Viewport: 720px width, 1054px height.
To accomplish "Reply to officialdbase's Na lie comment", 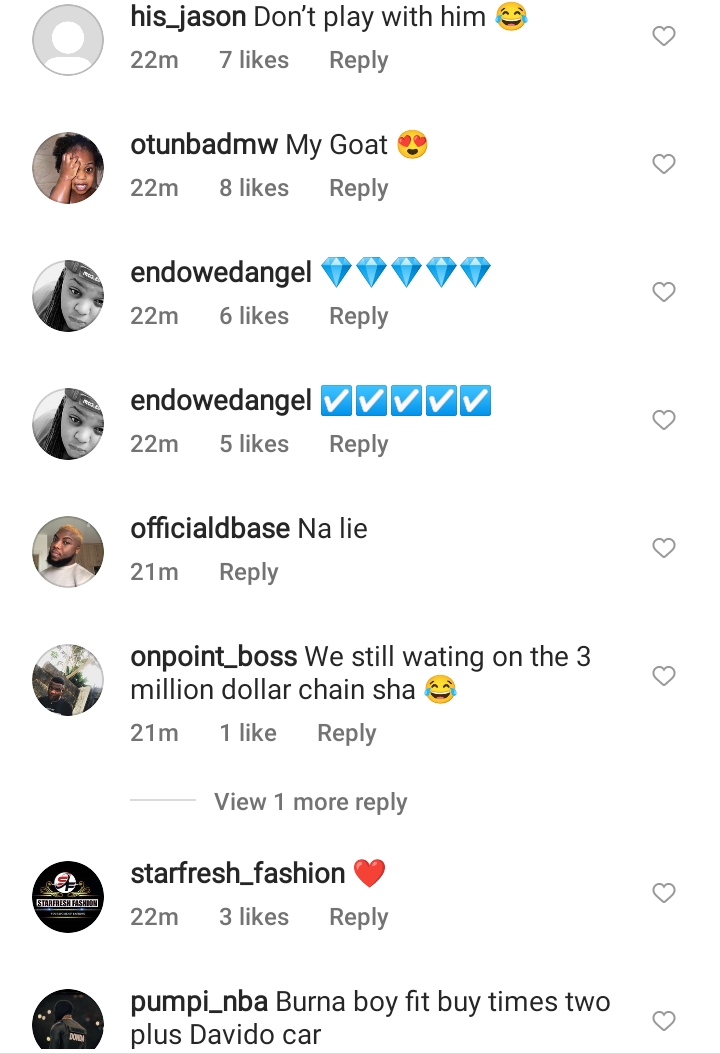I will click(x=248, y=572).
